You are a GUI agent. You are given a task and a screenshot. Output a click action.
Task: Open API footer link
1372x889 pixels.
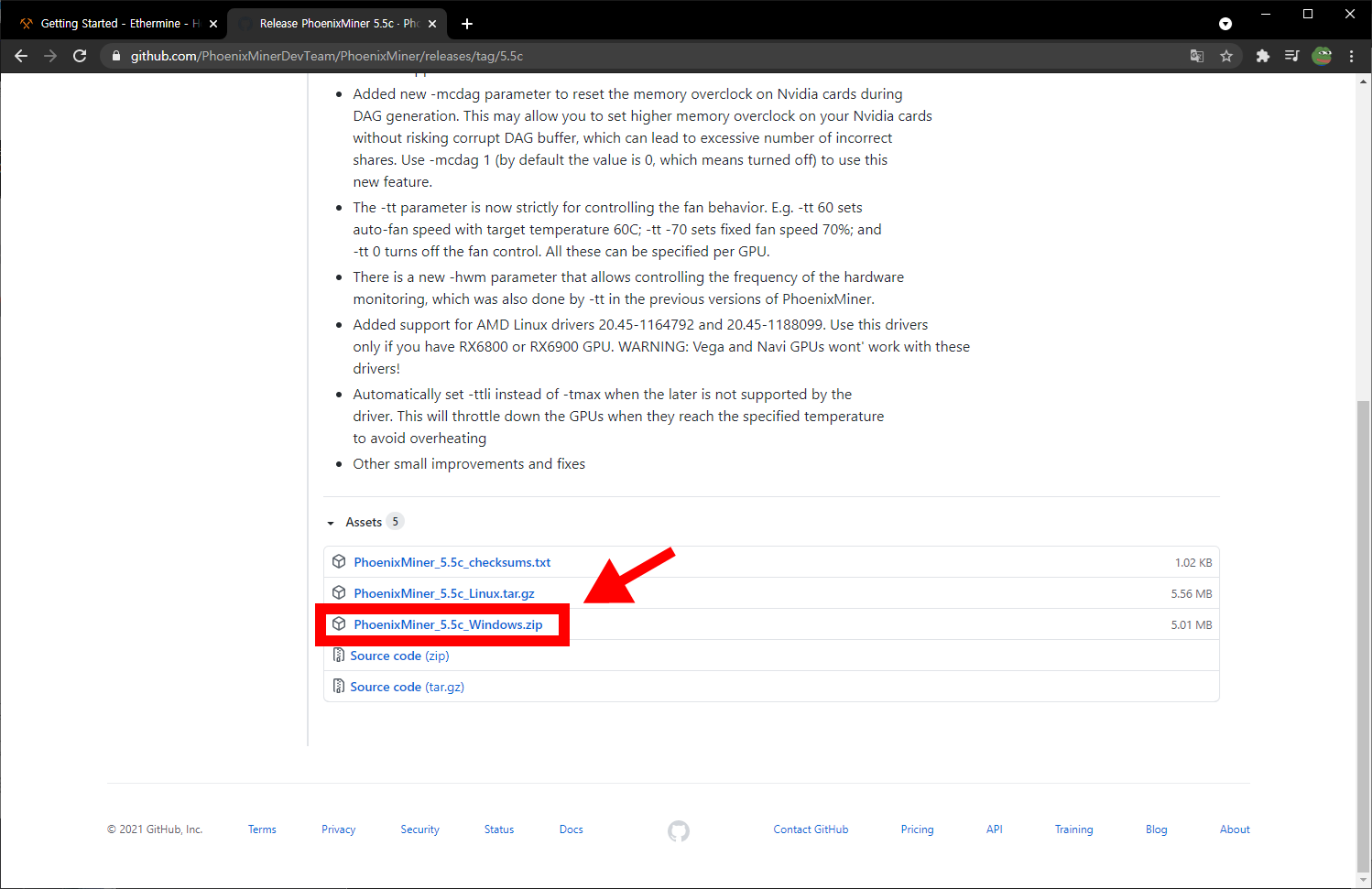[x=994, y=829]
